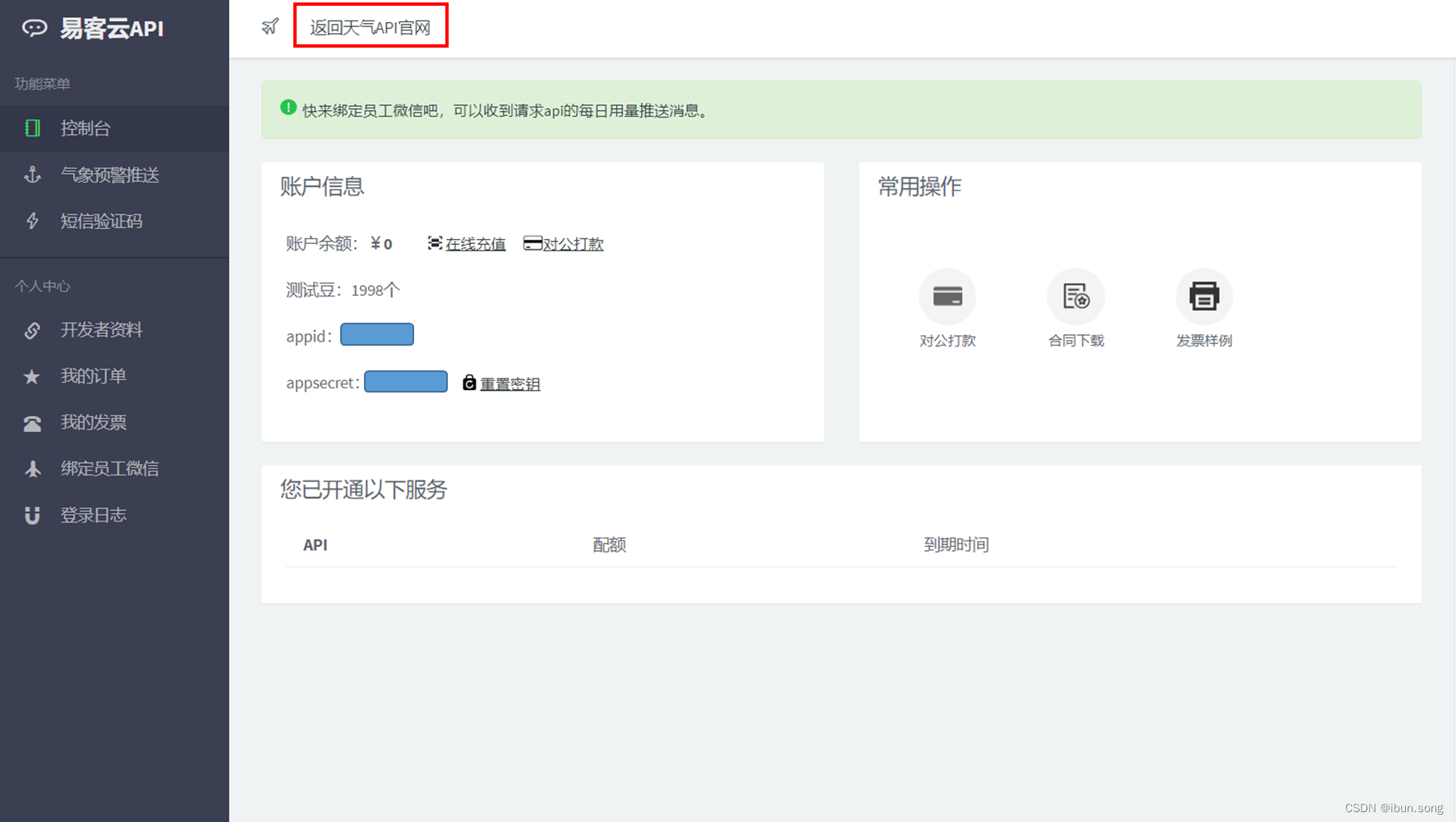
Task: Click the magnet icon beside 登录日志
Action: coord(32,515)
